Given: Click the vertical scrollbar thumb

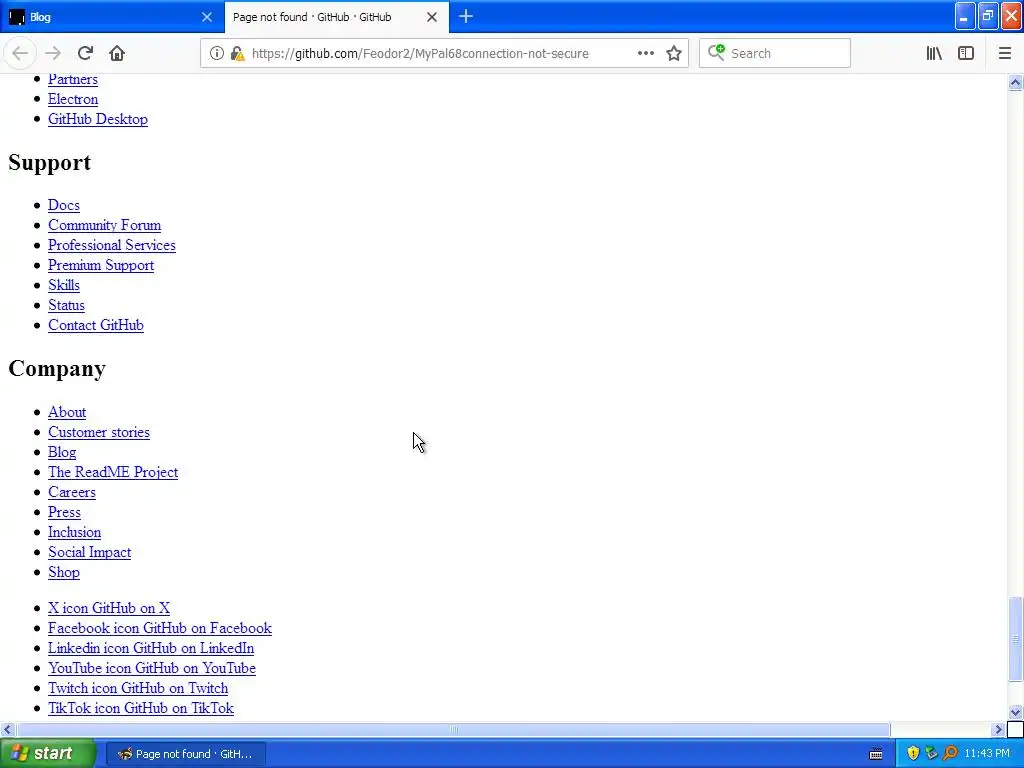Looking at the screenshot, I should 1015,638.
